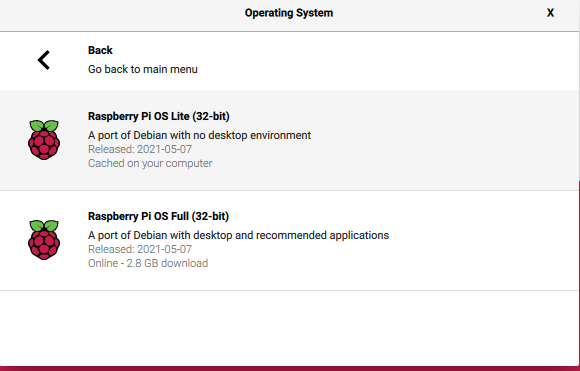The image size is (580, 371).
Task: Click 'Cached on your computer' status line
Action: [150, 163]
